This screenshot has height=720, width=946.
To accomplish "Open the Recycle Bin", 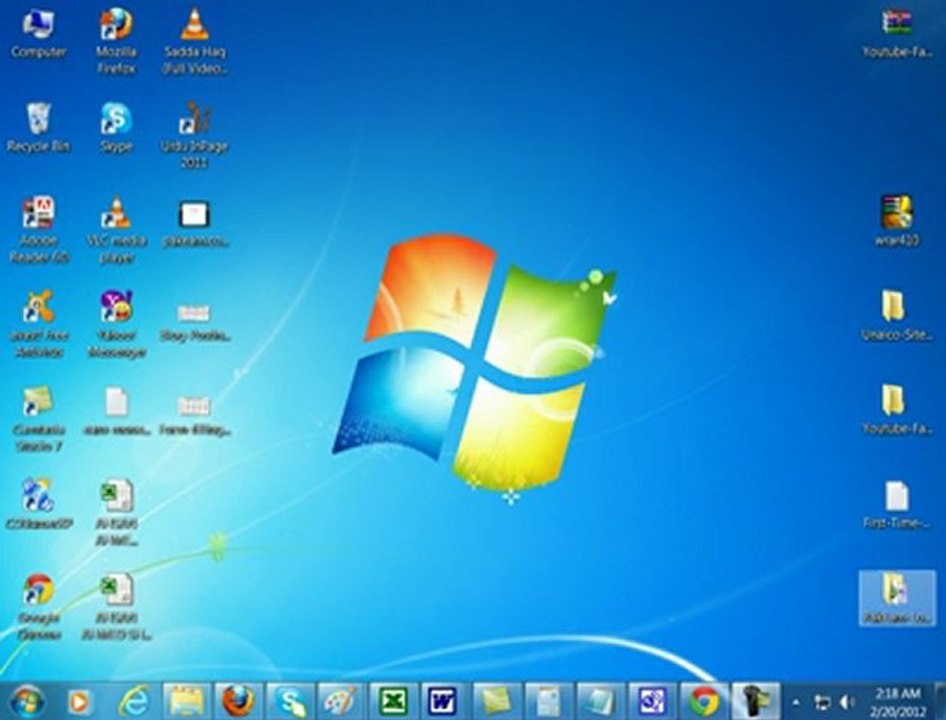I will 38,127.
